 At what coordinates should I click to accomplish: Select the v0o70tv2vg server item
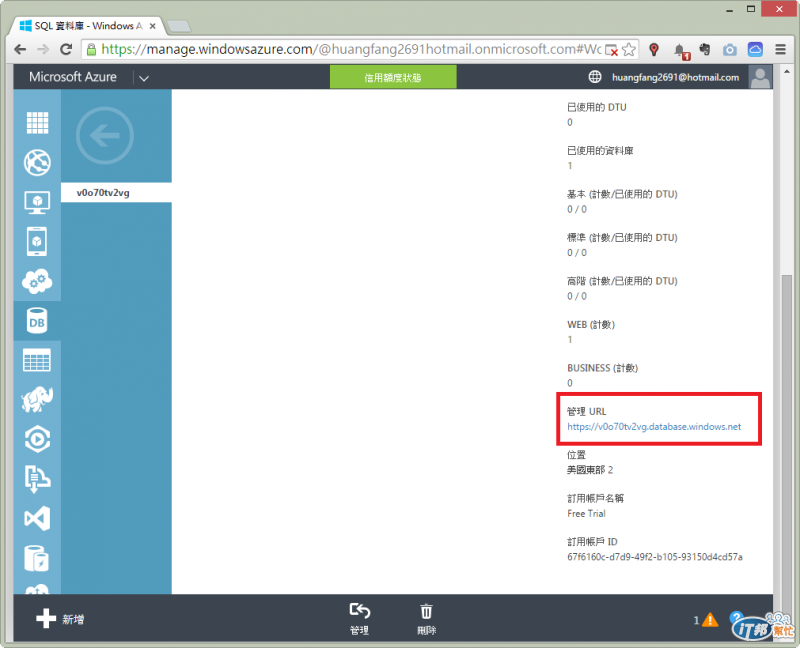click(116, 193)
